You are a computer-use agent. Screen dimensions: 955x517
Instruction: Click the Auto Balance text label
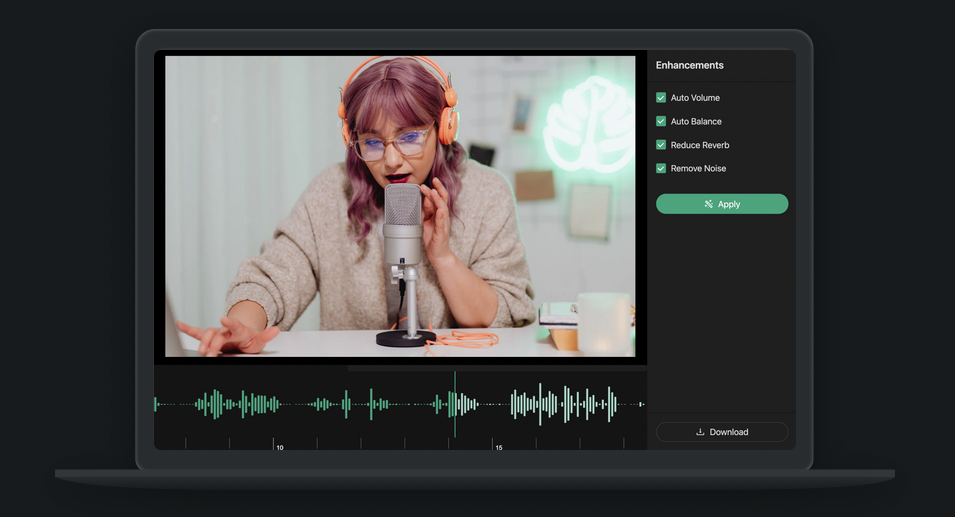696,121
